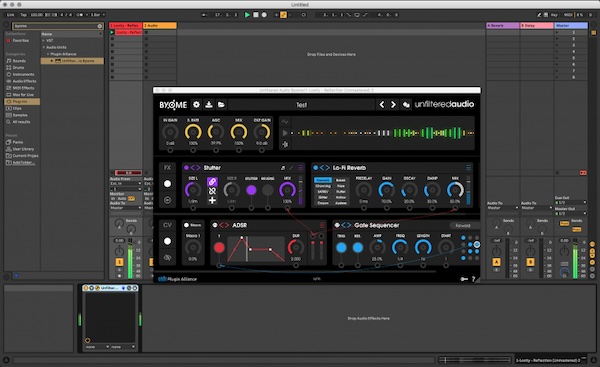Click the Byome S. Rate yellow knob
The width and height of the screenshot is (600, 367).
click(x=193, y=132)
